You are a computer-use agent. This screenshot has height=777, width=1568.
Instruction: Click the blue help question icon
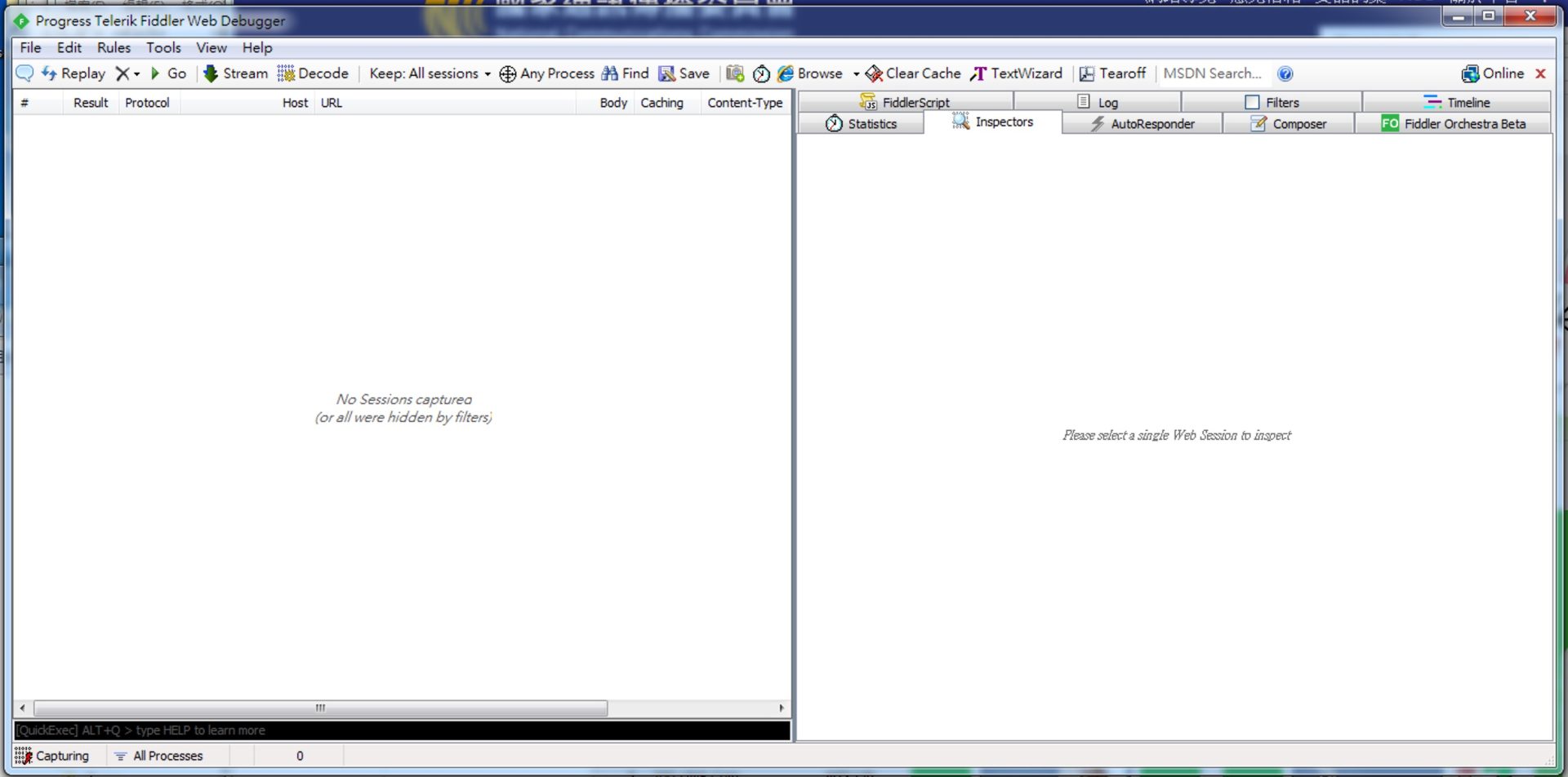1285,73
